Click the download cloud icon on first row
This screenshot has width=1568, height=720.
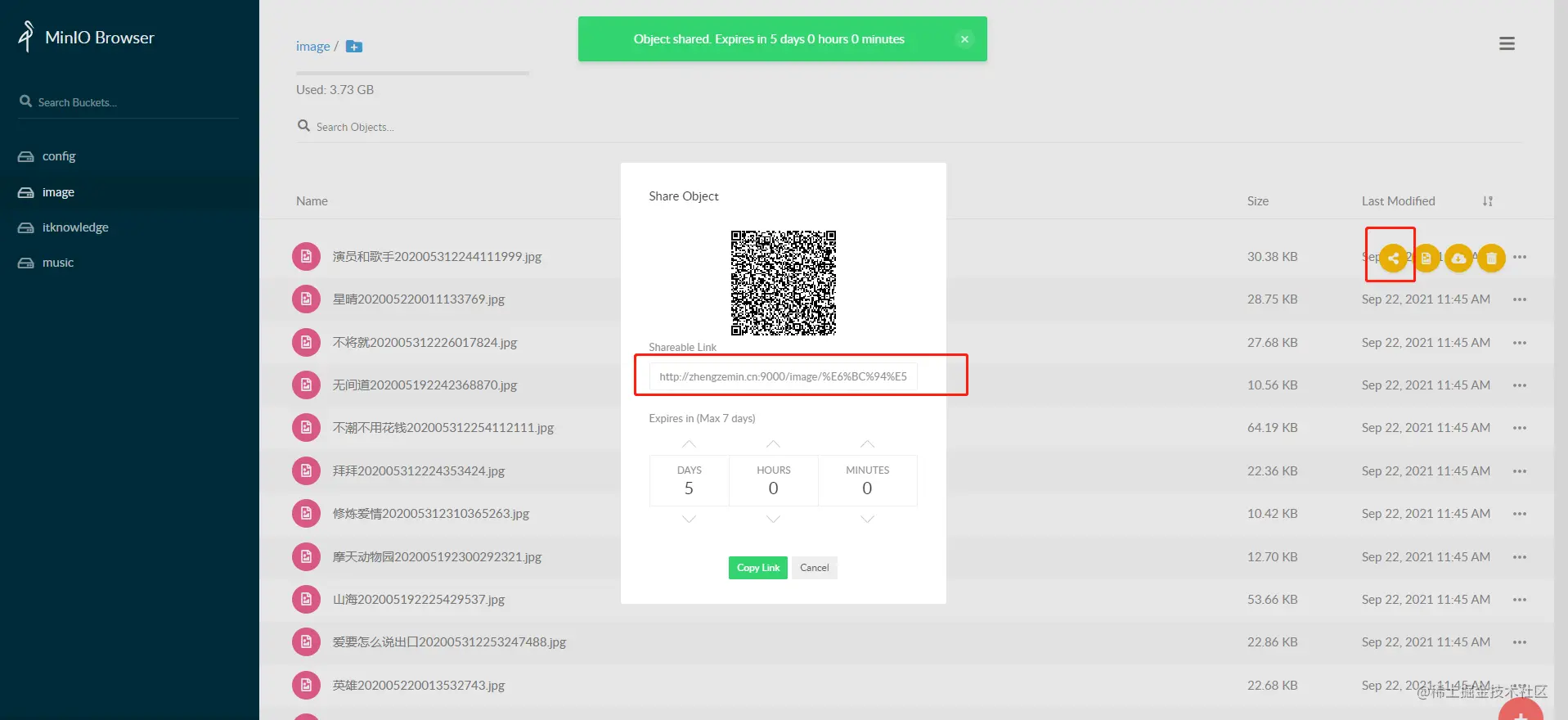(1458, 258)
